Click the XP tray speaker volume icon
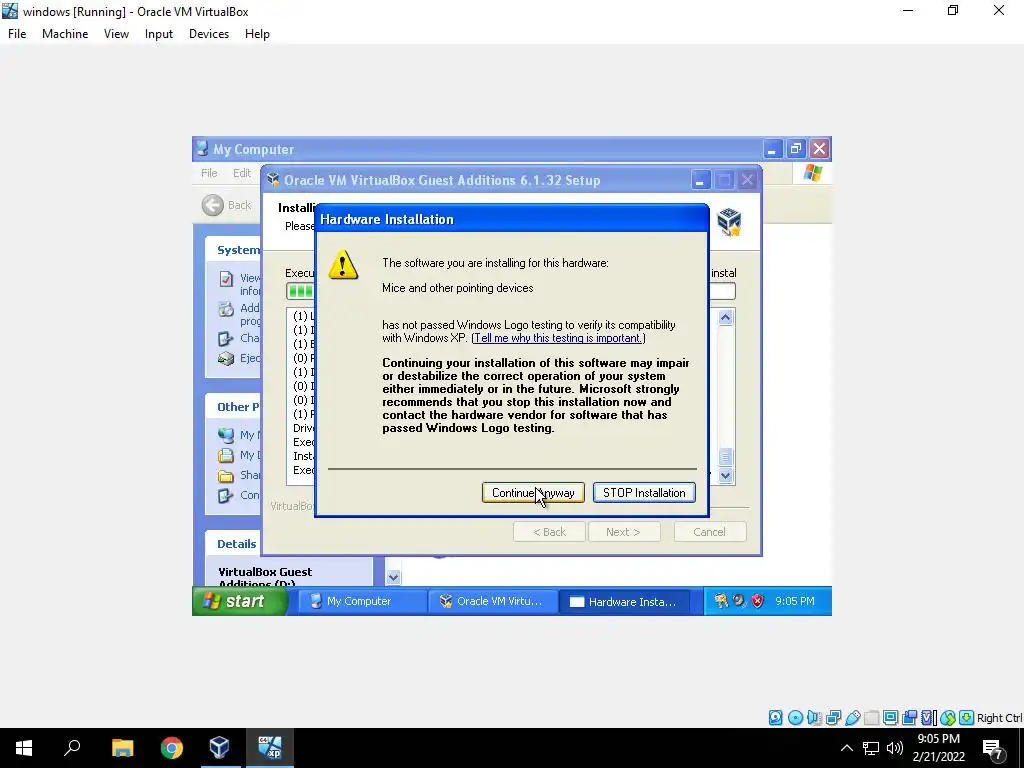The width and height of the screenshot is (1024, 768). [739, 601]
